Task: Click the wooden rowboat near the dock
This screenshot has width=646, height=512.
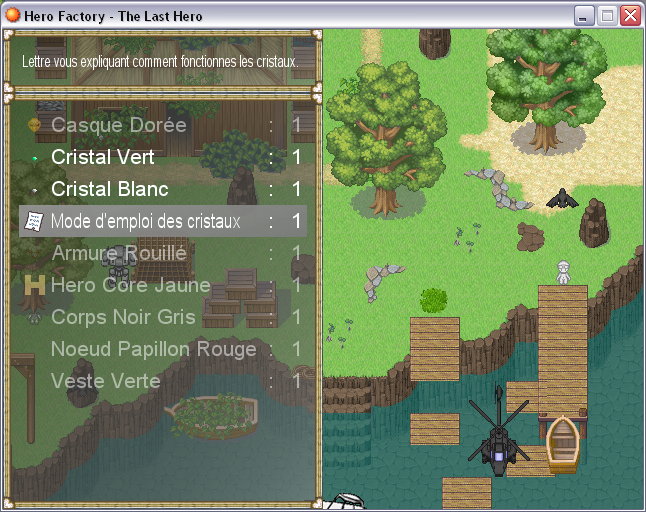Action: tap(563, 444)
